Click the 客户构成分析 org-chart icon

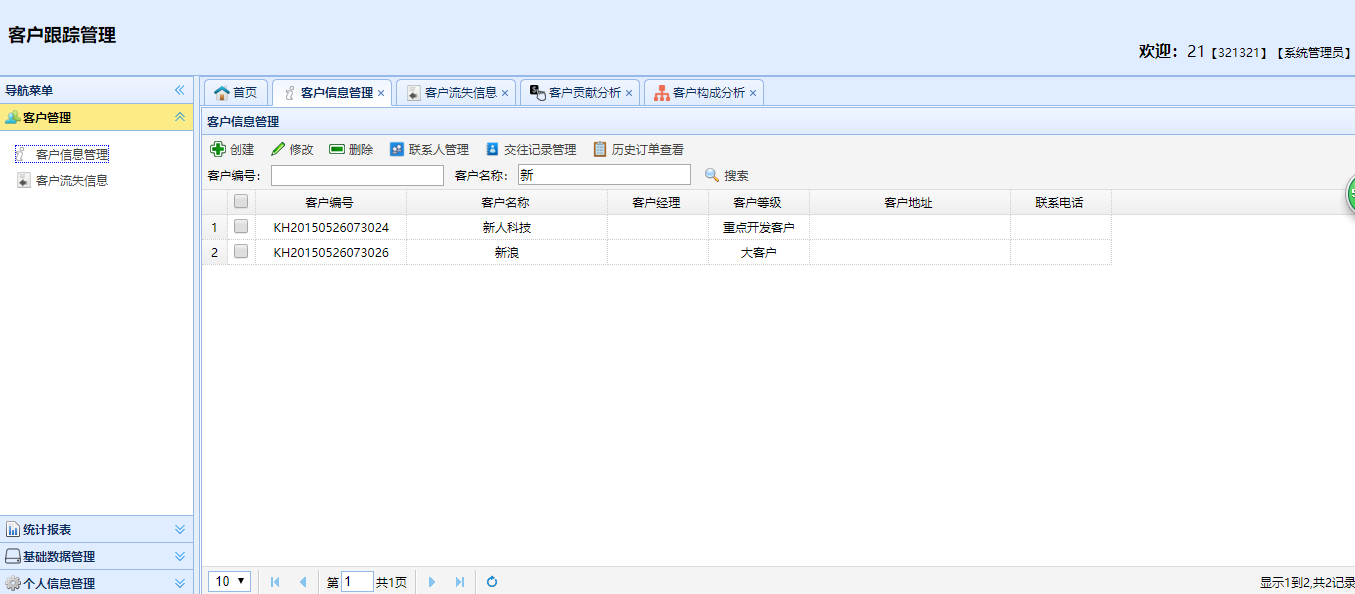click(661, 93)
